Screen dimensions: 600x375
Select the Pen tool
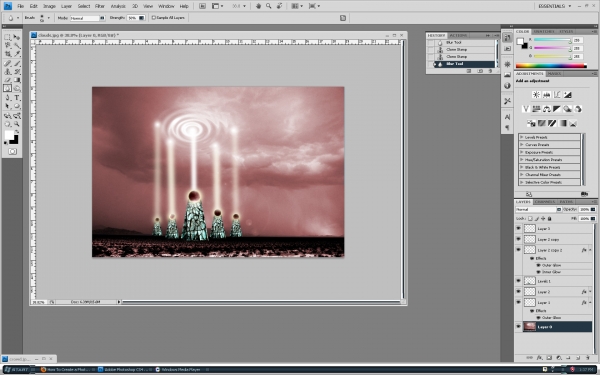click(x=7, y=98)
